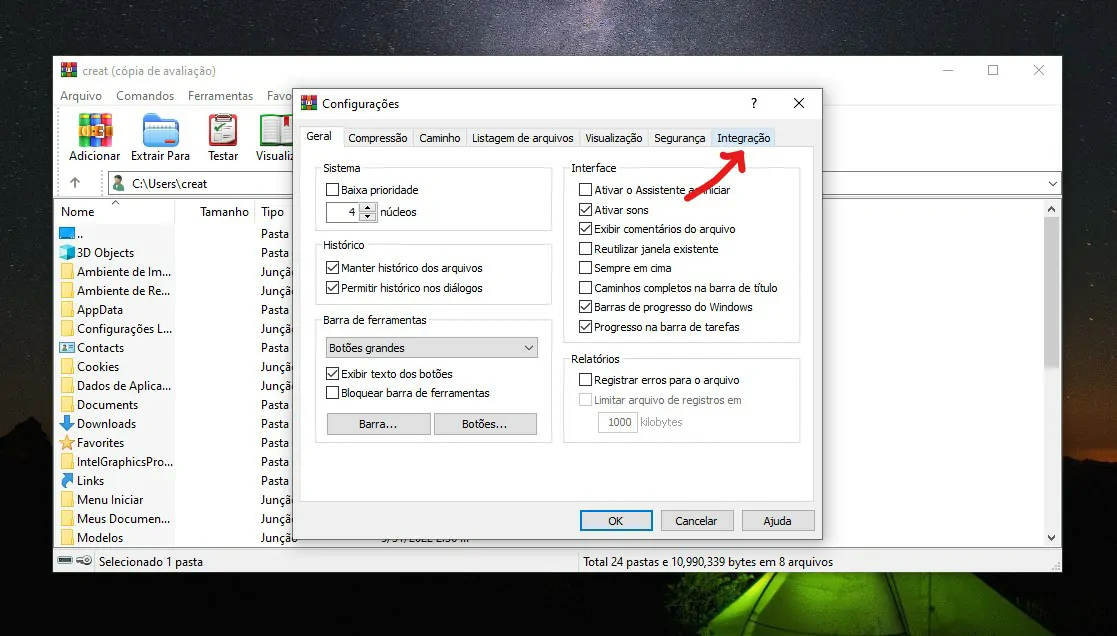The width and height of the screenshot is (1117, 636).
Task: Uncheck Manter histórico dos arquivos
Action: click(332, 268)
